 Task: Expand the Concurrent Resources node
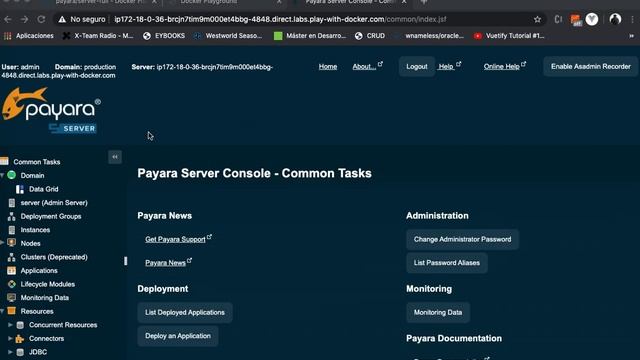point(10,325)
